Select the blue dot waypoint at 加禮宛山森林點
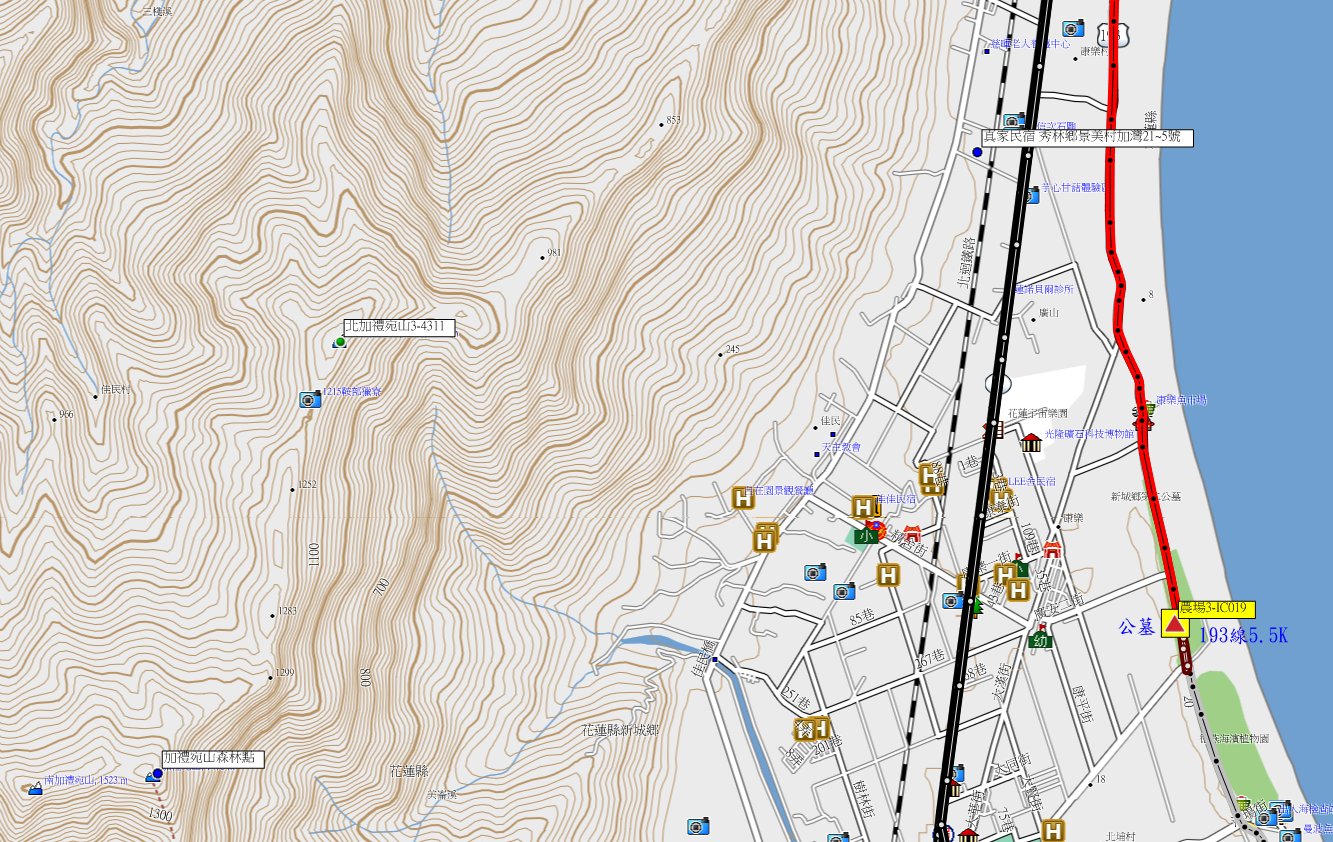Image resolution: width=1333 pixels, height=842 pixels. pyautogui.click(x=157, y=774)
